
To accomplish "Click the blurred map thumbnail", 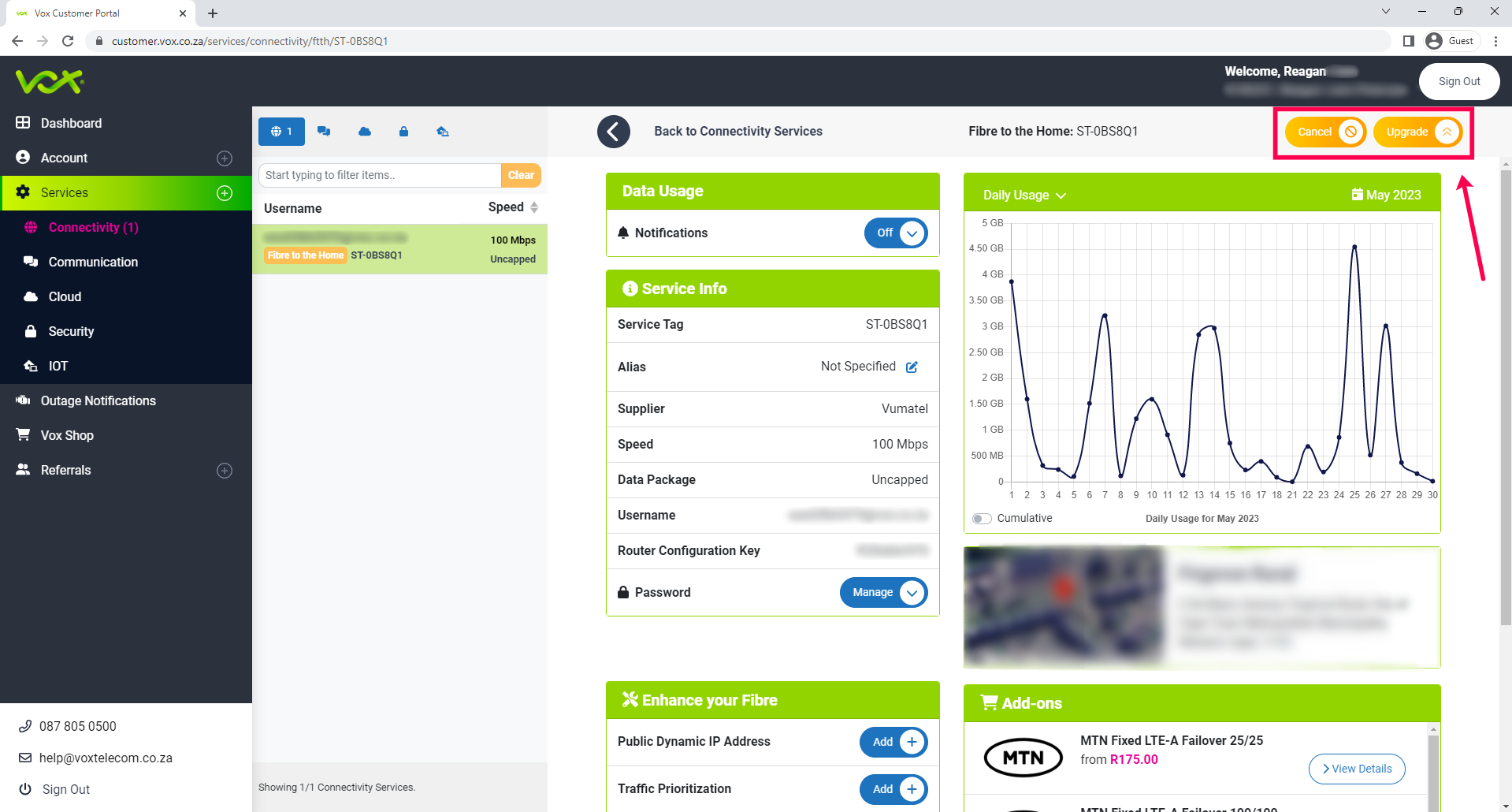I will click(x=1063, y=605).
